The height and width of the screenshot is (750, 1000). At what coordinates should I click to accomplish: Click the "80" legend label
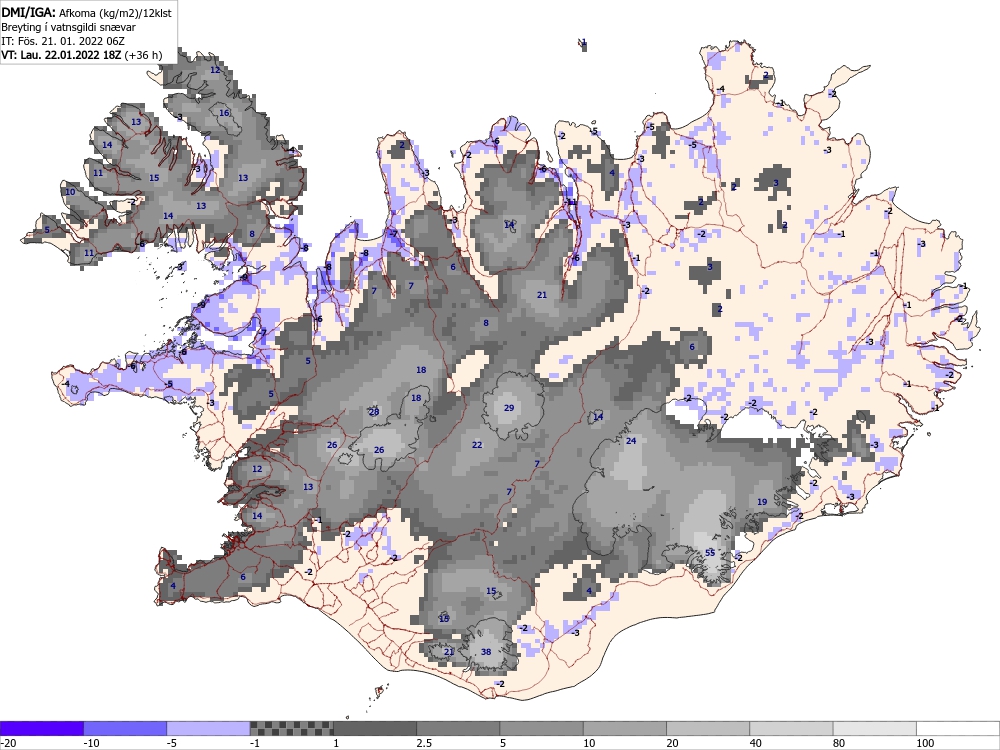pos(839,743)
